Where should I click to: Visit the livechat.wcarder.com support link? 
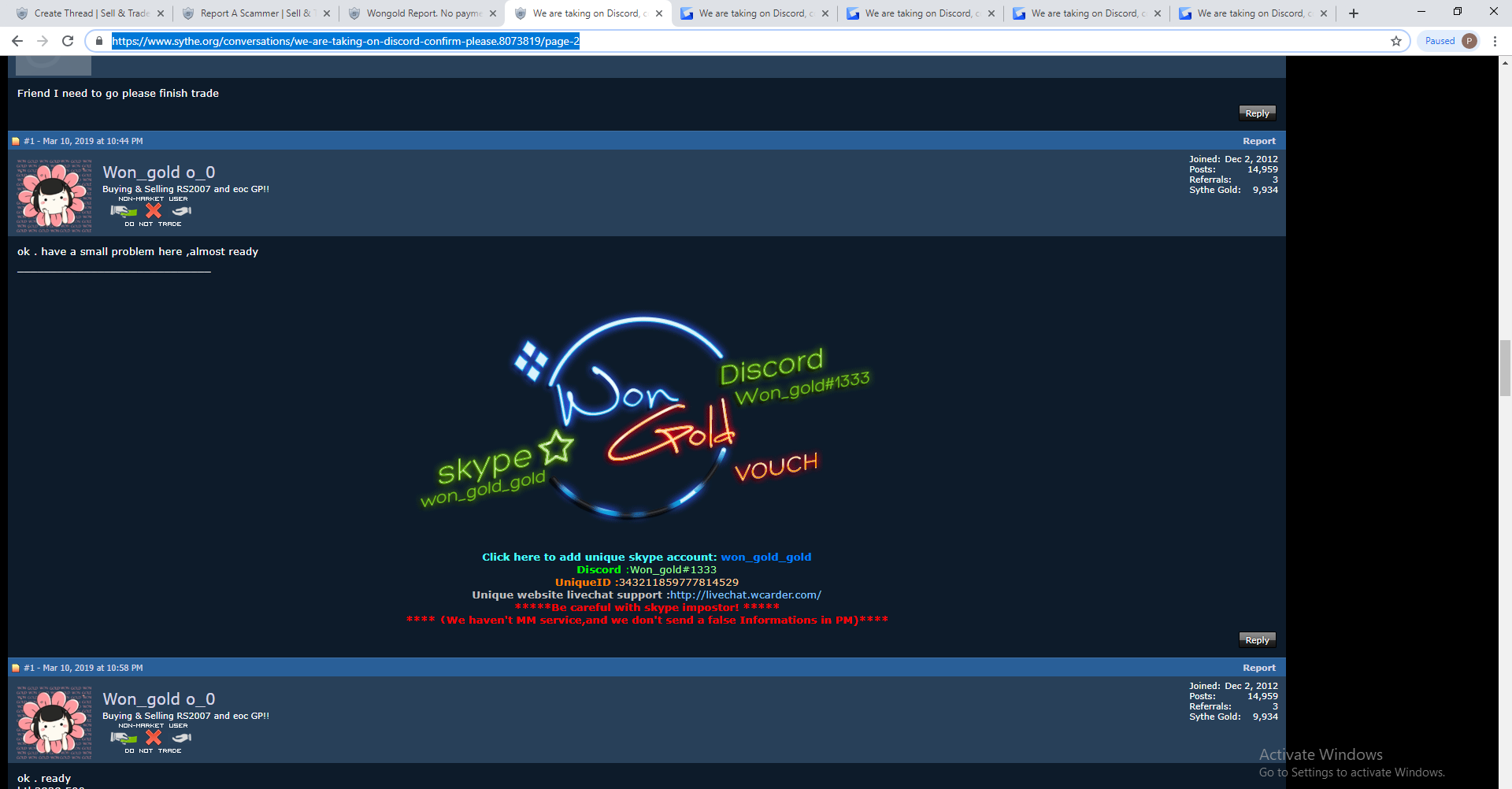(746, 595)
